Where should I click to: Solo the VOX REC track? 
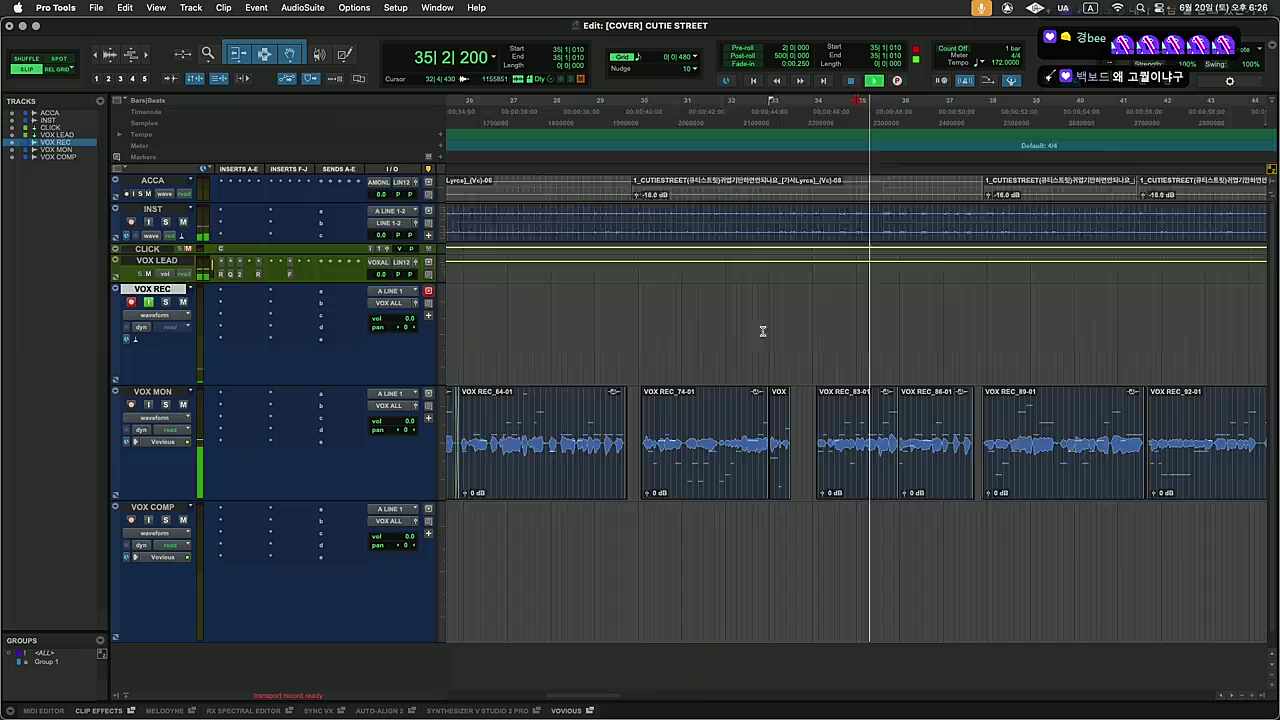pyautogui.click(x=165, y=302)
